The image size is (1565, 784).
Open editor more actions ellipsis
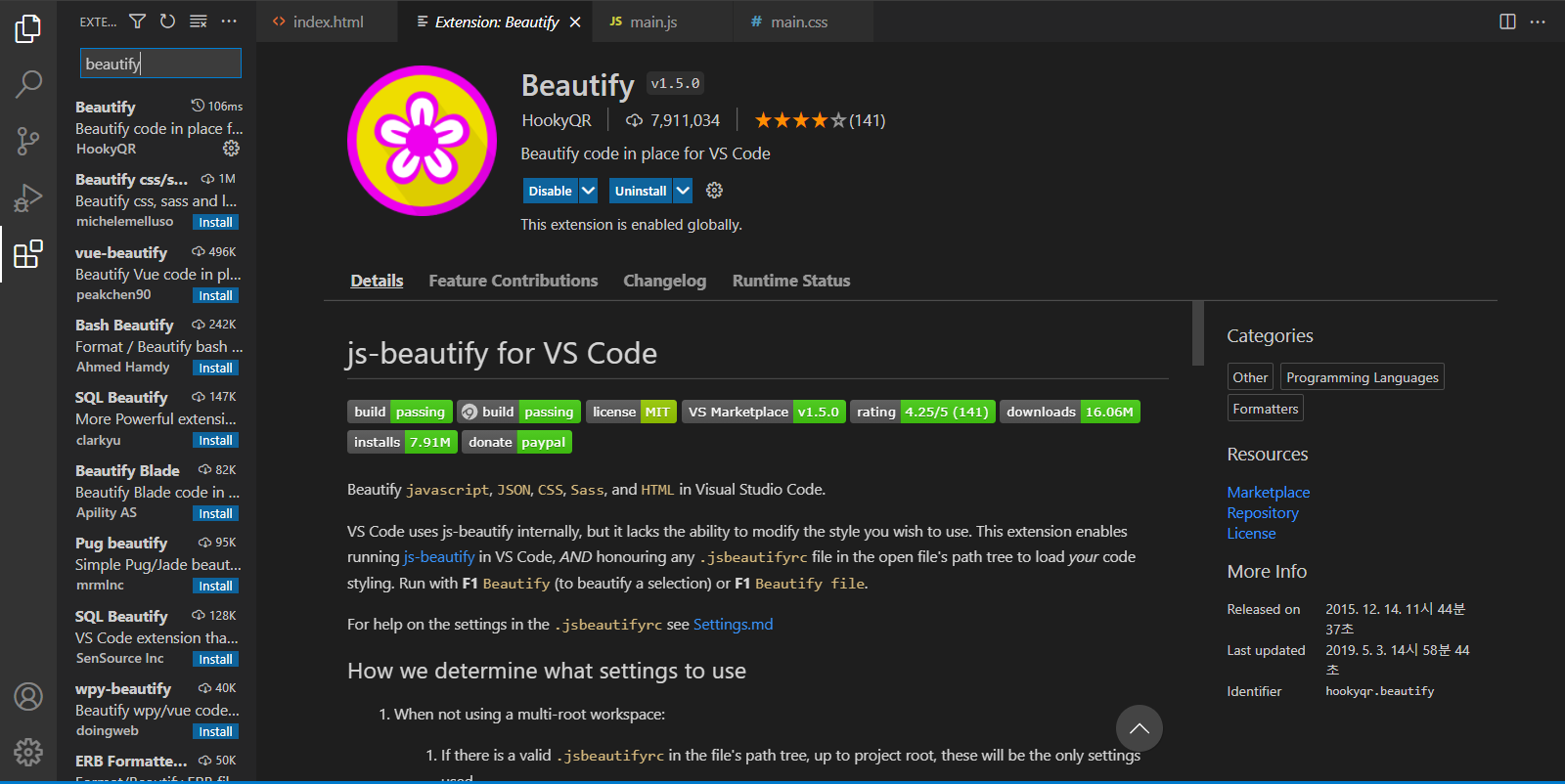[x=1538, y=22]
